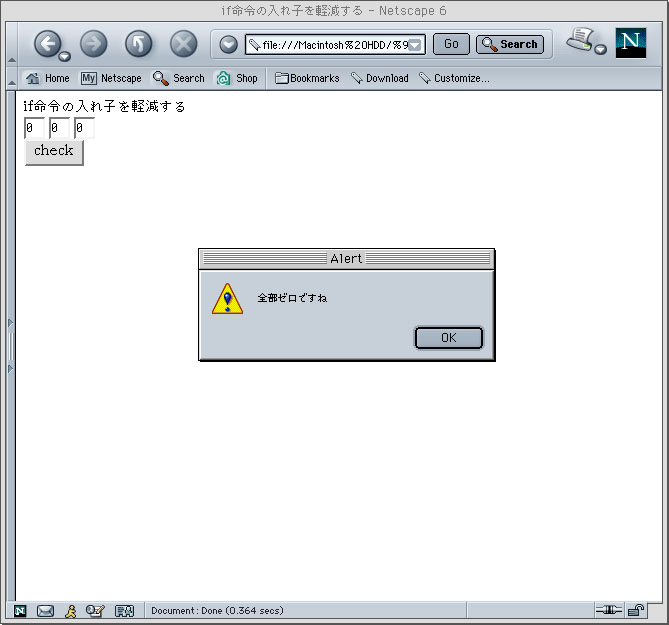Image resolution: width=669 pixels, height=625 pixels.
Task: Open the Bookmarks folder menu
Action: 307,78
